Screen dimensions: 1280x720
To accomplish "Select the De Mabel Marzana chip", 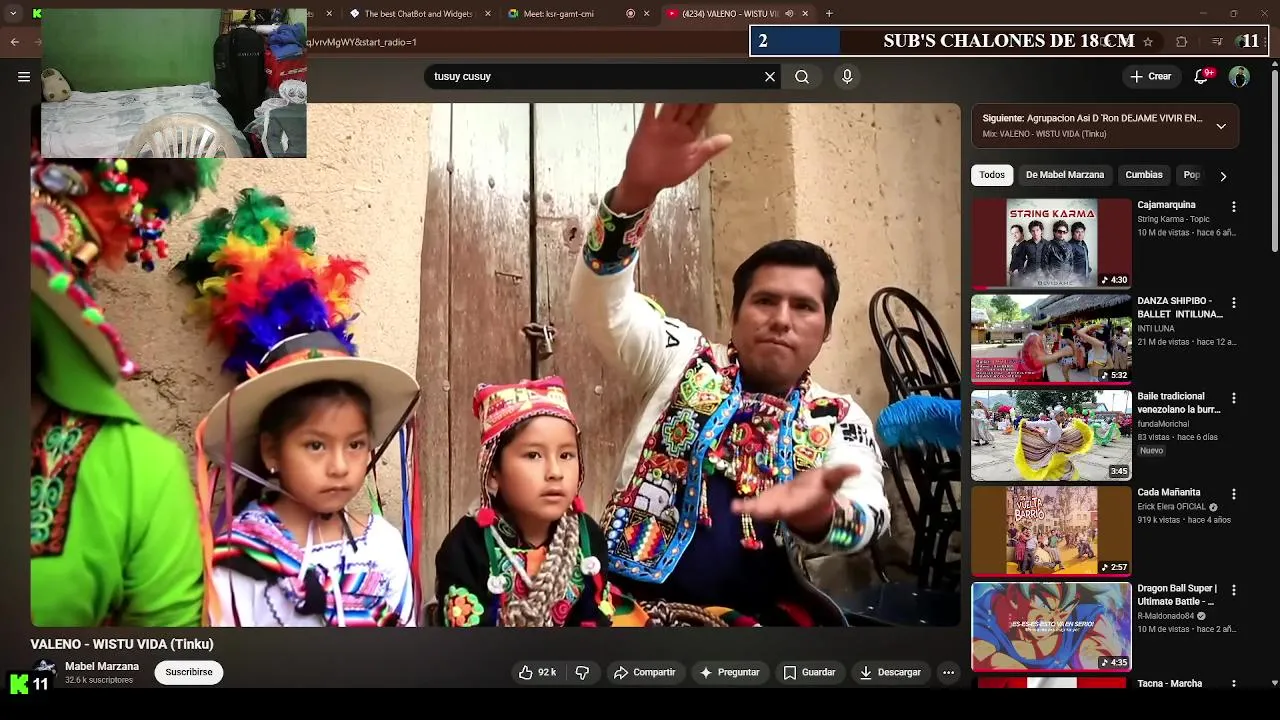I will pyautogui.click(x=1065, y=175).
